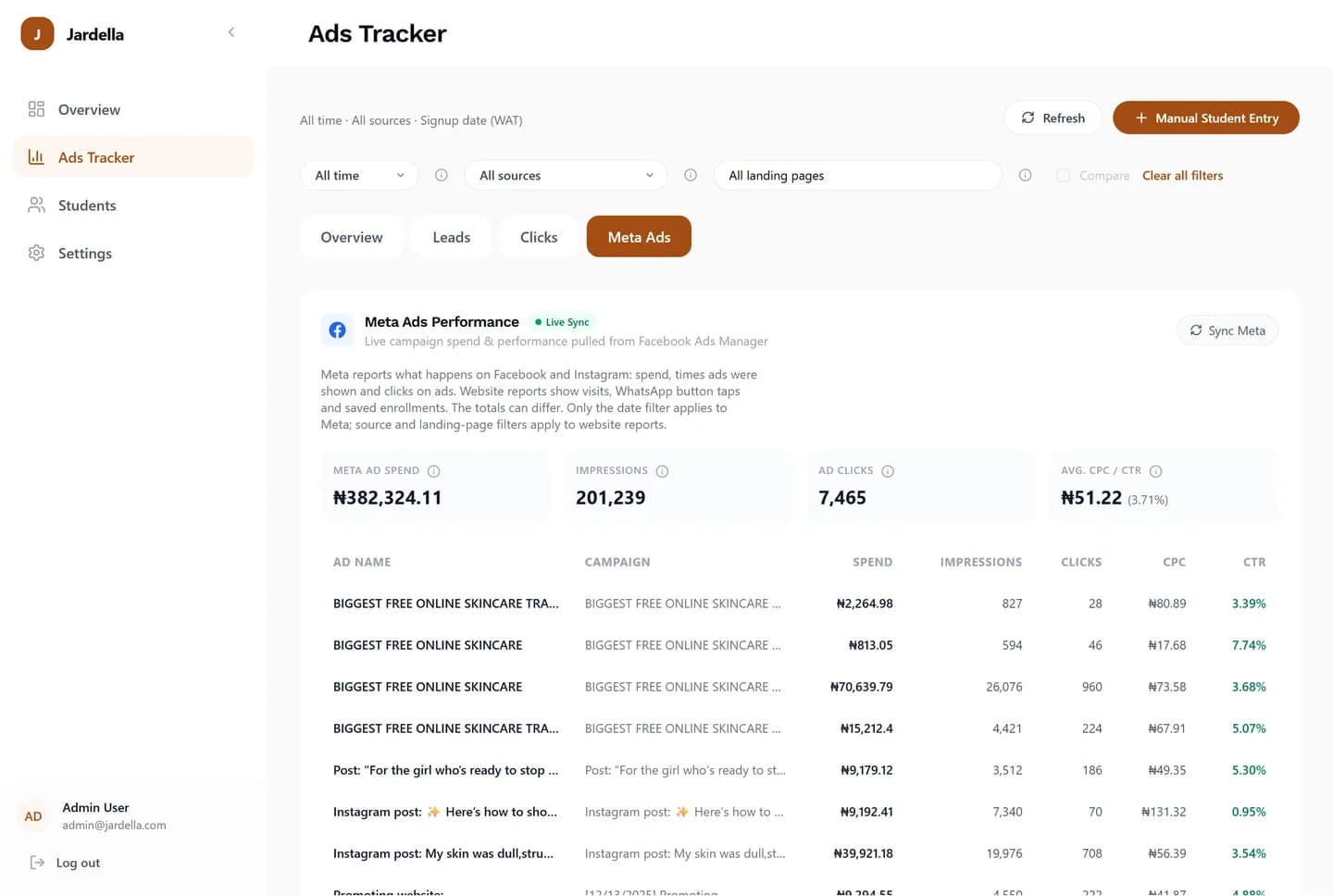The image size is (1333, 896).
Task: Enable the Compare checkbox
Action: point(1064,175)
